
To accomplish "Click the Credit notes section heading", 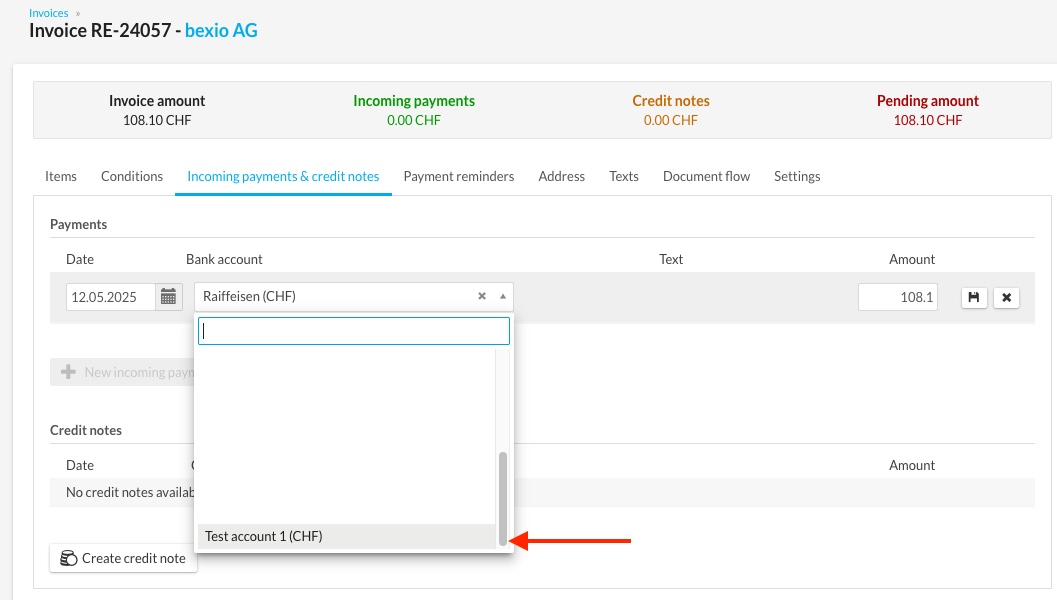I will (86, 430).
